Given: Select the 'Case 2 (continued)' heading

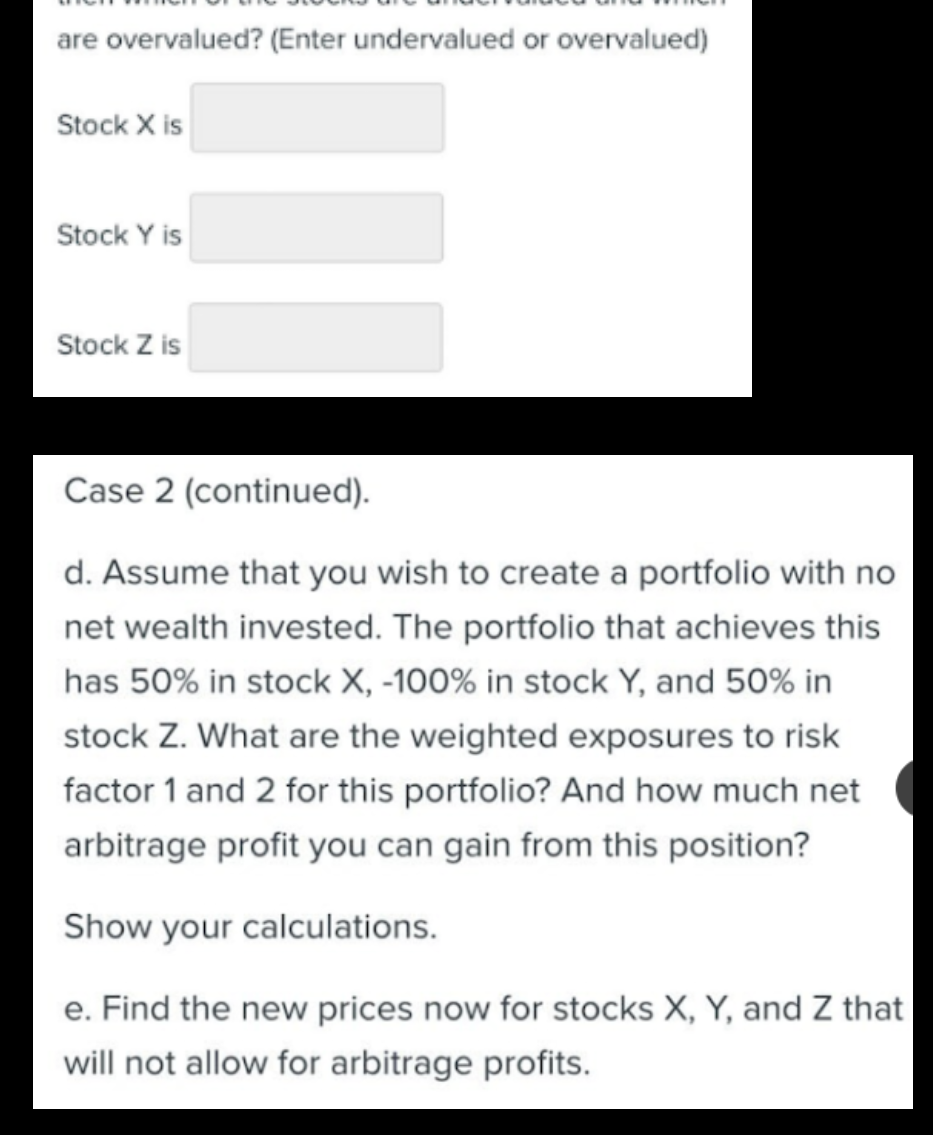Looking at the screenshot, I should pos(216,491).
